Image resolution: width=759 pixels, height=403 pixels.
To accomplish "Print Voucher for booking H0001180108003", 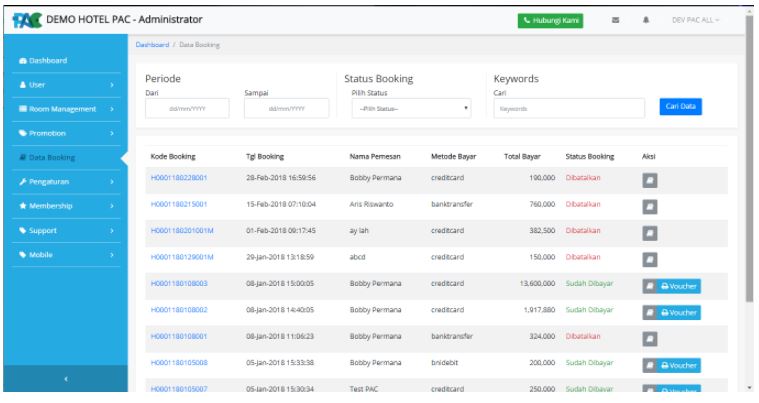I will tap(679, 286).
